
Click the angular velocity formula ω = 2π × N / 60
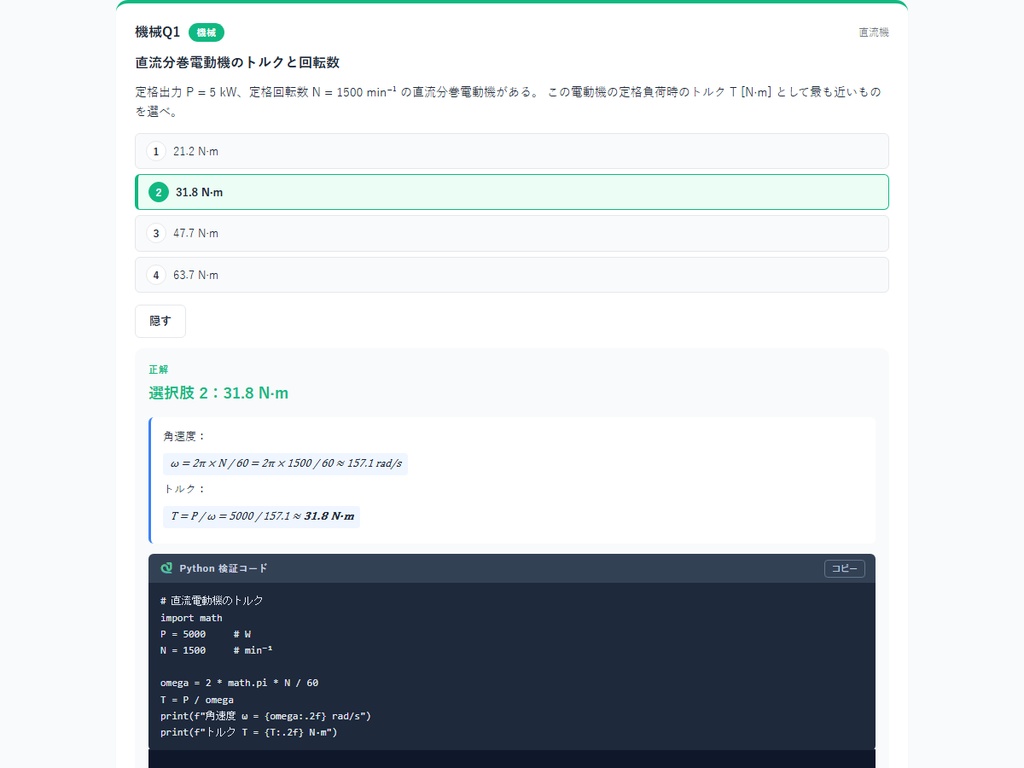[285, 464]
